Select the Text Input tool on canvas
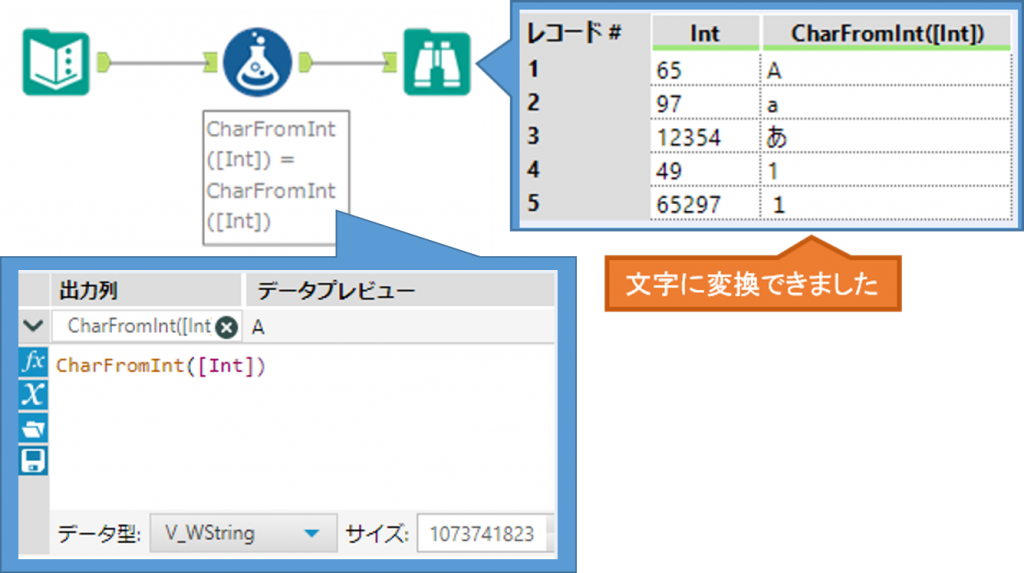 (x=56, y=63)
